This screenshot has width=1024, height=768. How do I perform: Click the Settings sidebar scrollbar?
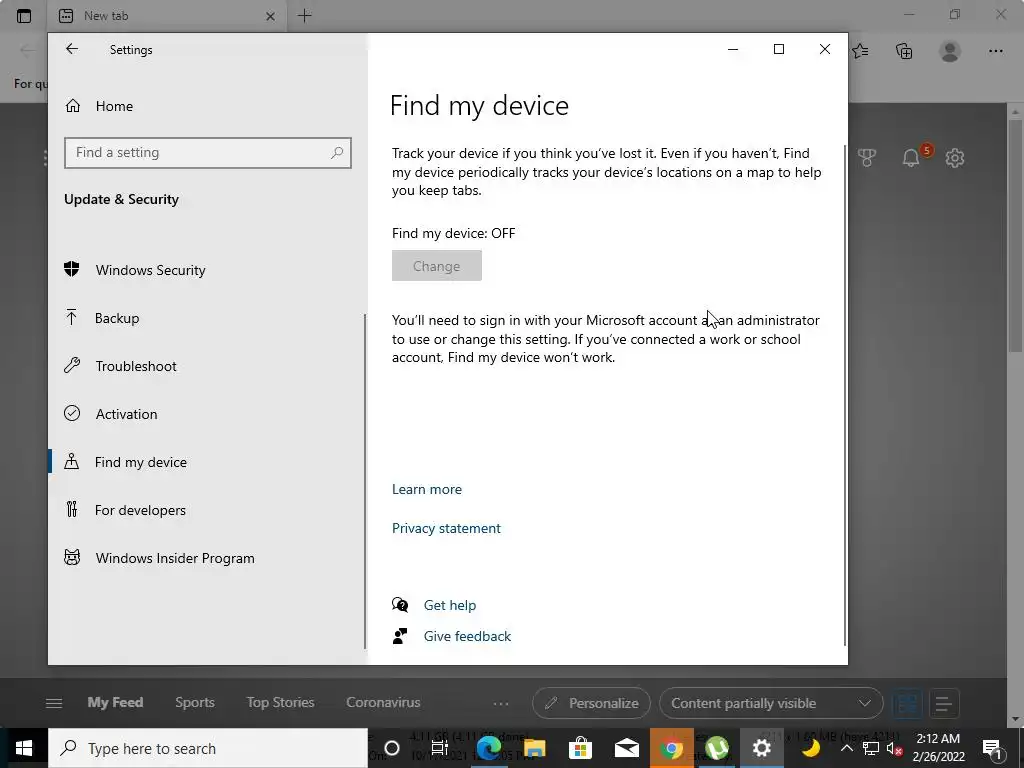point(364,481)
